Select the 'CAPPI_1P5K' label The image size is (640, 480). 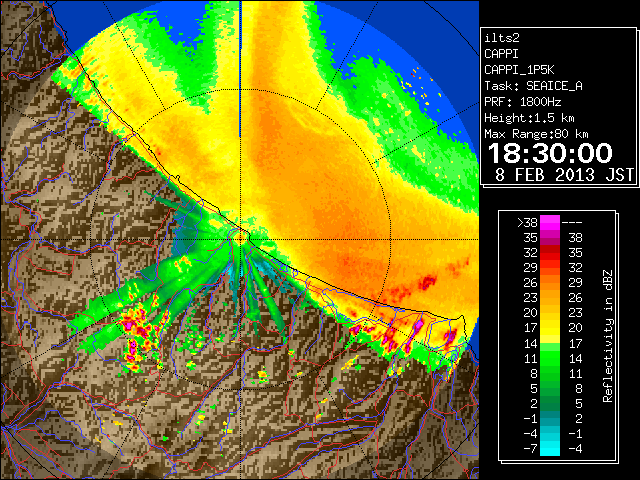(519, 70)
